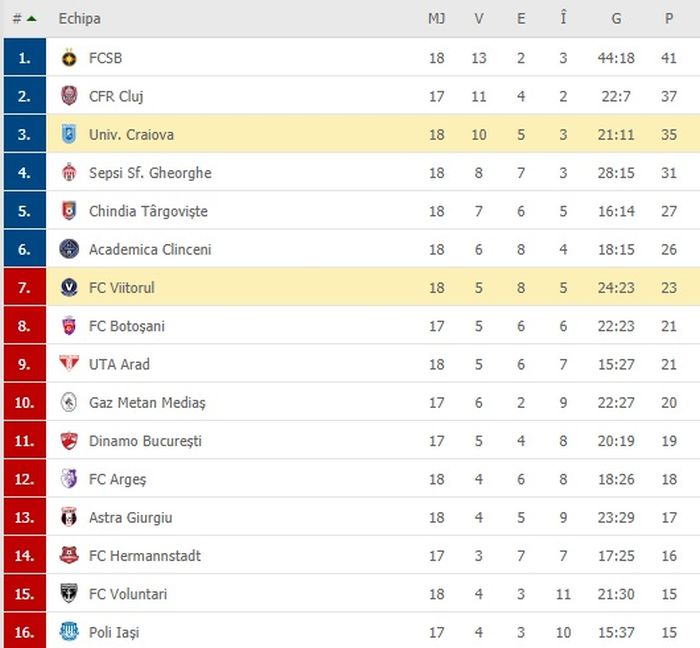Open the FC Botoșani team link
Image resolution: width=700 pixels, height=648 pixels.
point(127,326)
